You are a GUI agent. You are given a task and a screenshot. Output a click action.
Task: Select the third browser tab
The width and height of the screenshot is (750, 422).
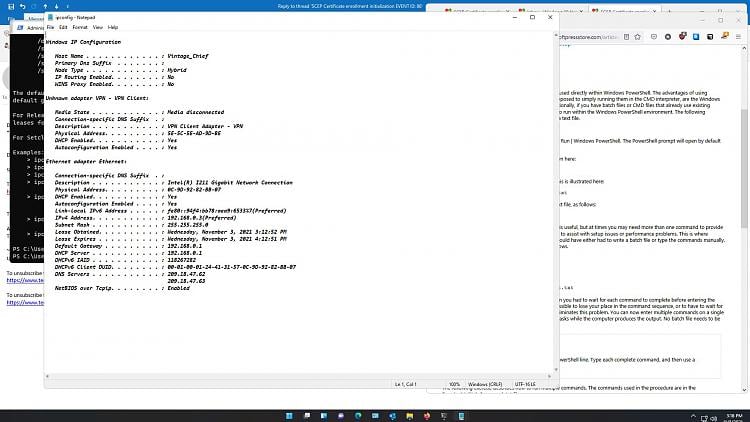click(x=624, y=11)
